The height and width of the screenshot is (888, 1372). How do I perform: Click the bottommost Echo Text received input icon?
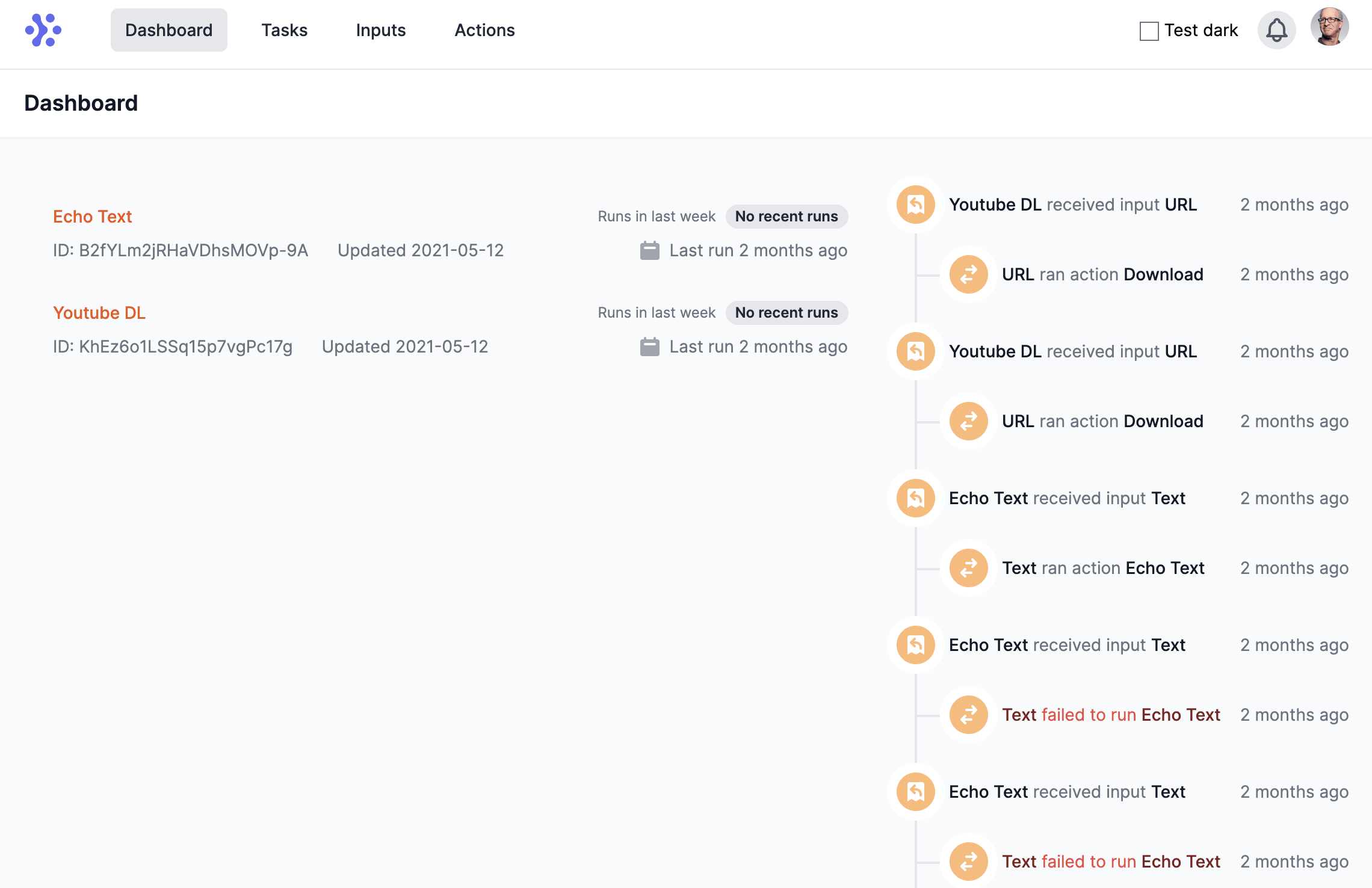coord(914,792)
